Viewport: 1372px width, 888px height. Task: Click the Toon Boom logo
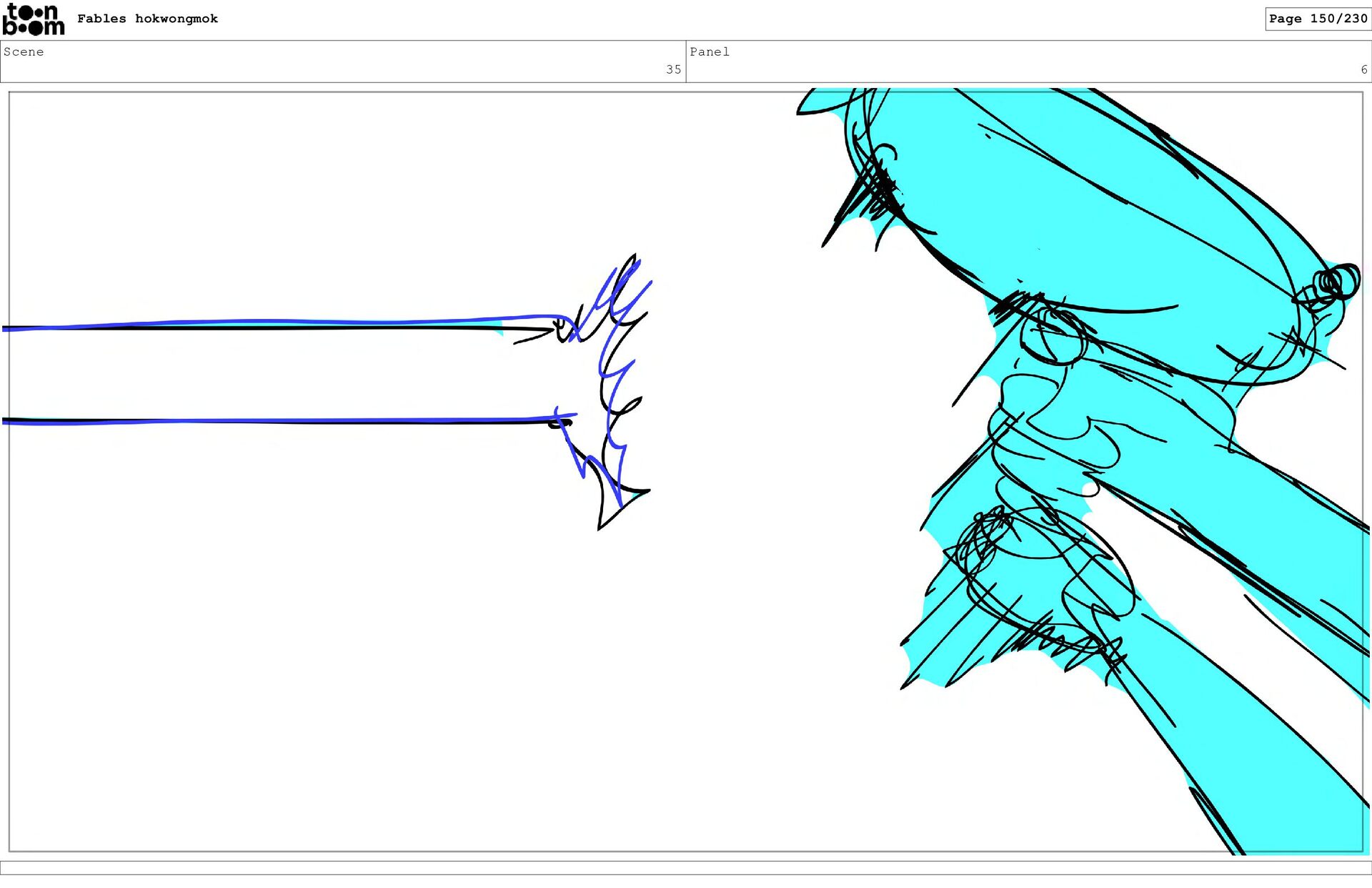coord(33,20)
